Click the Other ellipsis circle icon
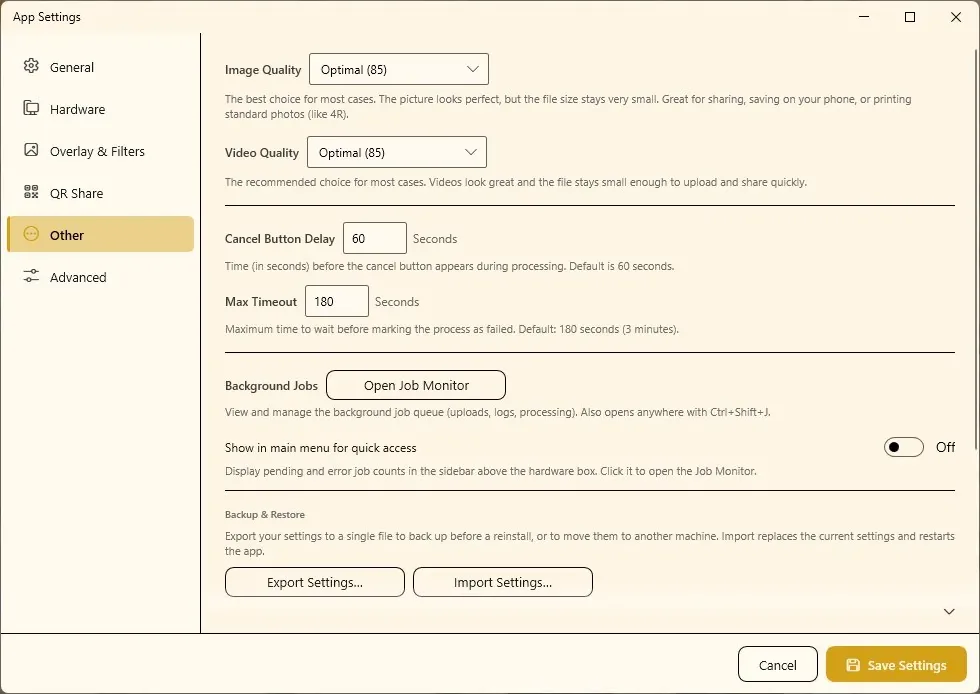This screenshot has height=694, width=980. (x=31, y=234)
